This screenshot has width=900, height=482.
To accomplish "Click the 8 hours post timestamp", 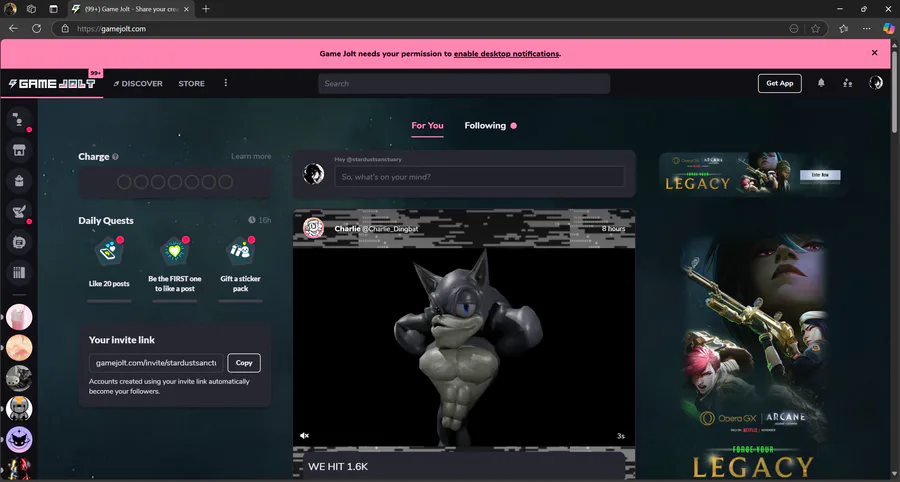I will tap(613, 228).
